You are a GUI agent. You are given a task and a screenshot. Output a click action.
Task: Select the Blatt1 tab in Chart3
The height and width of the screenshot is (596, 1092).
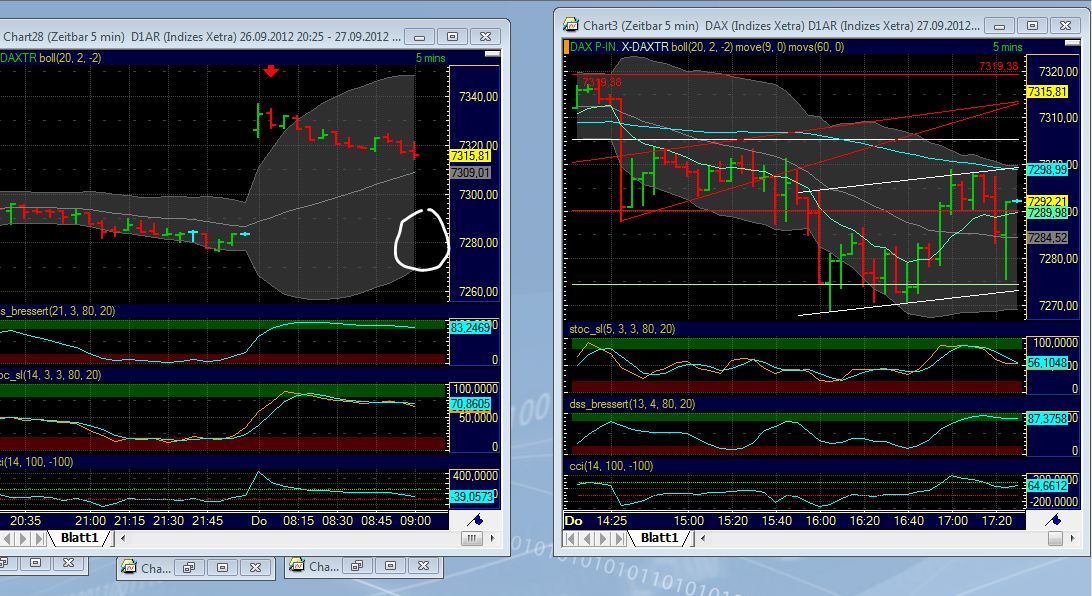pos(660,538)
